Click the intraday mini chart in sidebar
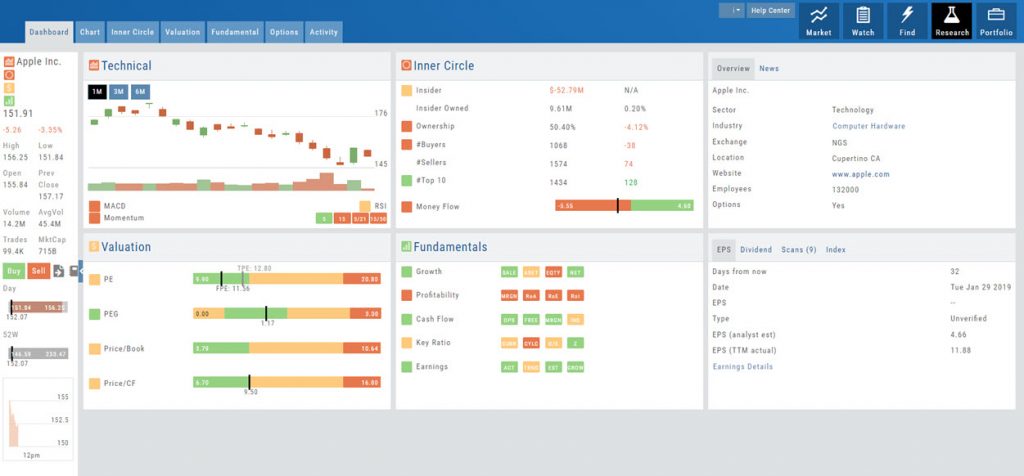The height and width of the screenshot is (476, 1024). coord(39,418)
